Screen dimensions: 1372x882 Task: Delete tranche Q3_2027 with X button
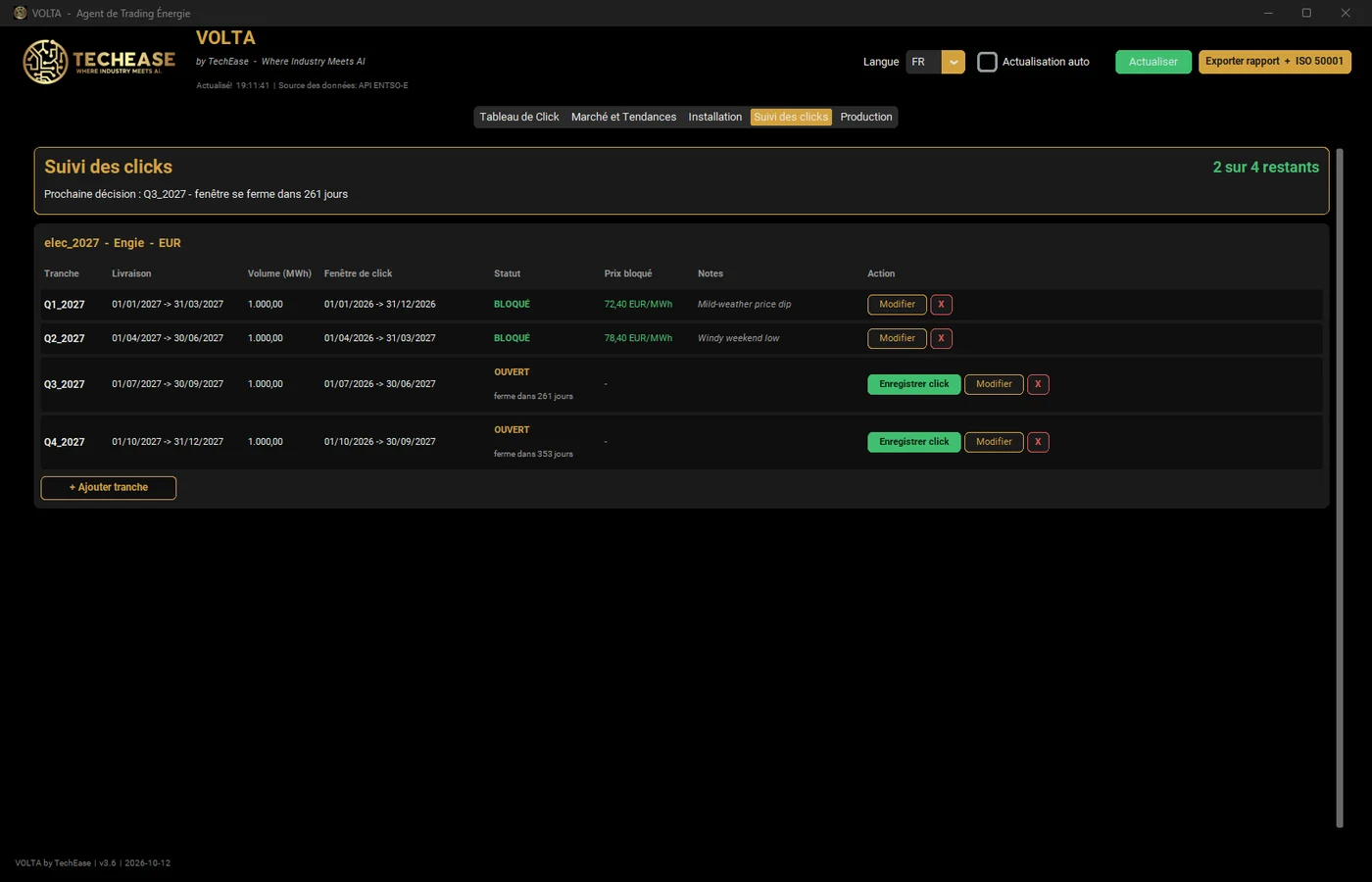tap(1038, 384)
